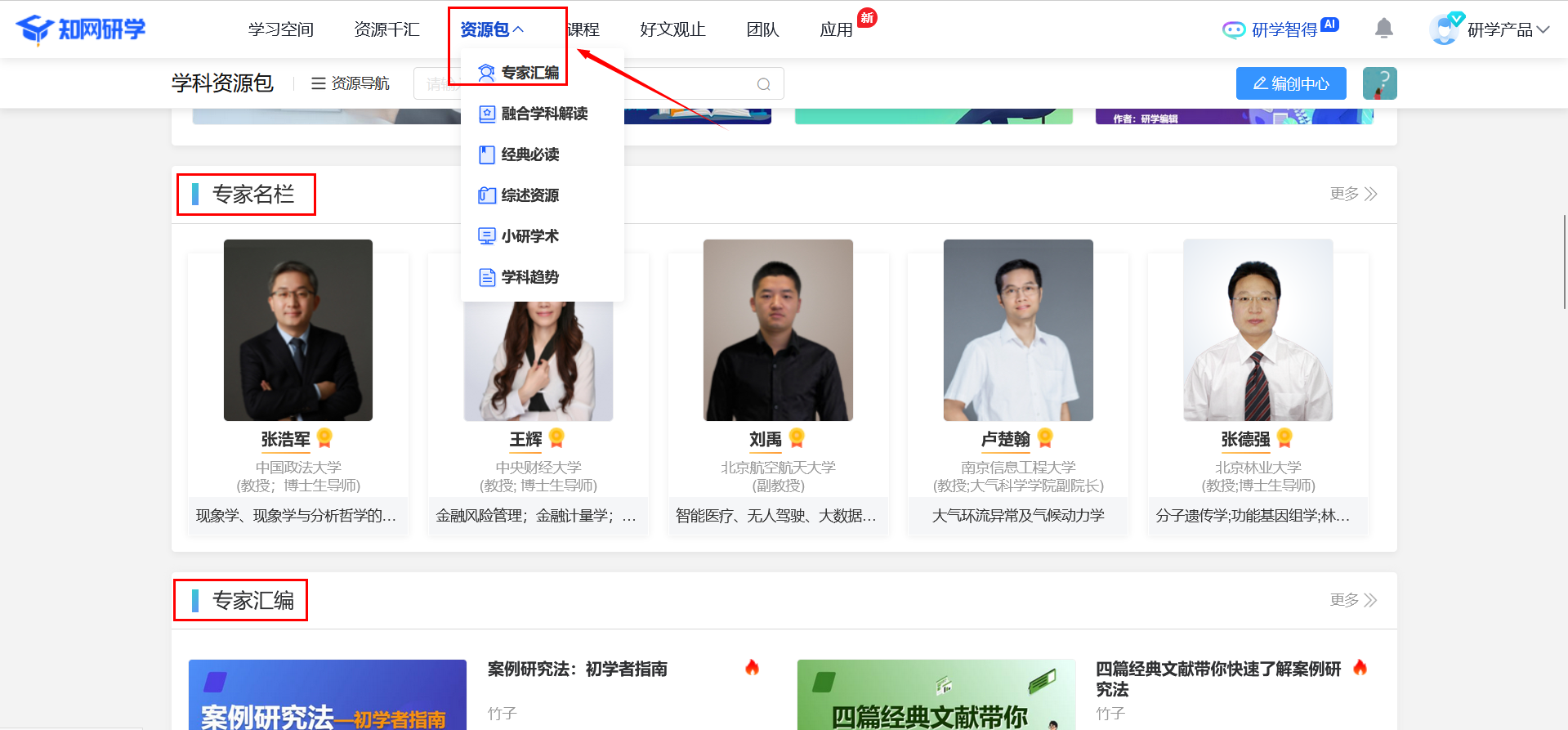Select 融合学科解读 from the dropdown
This screenshot has width=1568, height=730.
pos(543,114)
